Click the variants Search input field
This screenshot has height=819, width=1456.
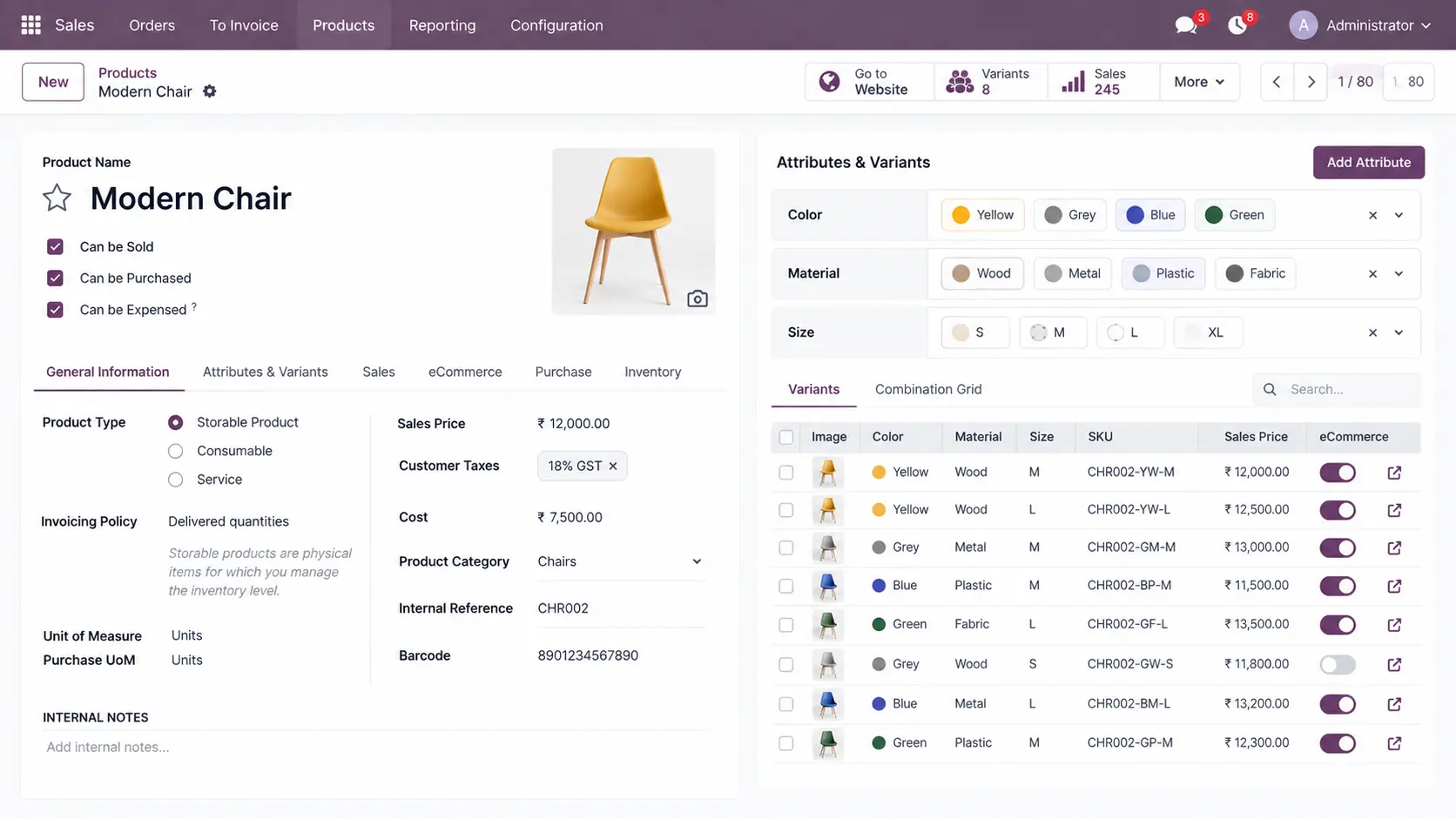[1337, 389]
